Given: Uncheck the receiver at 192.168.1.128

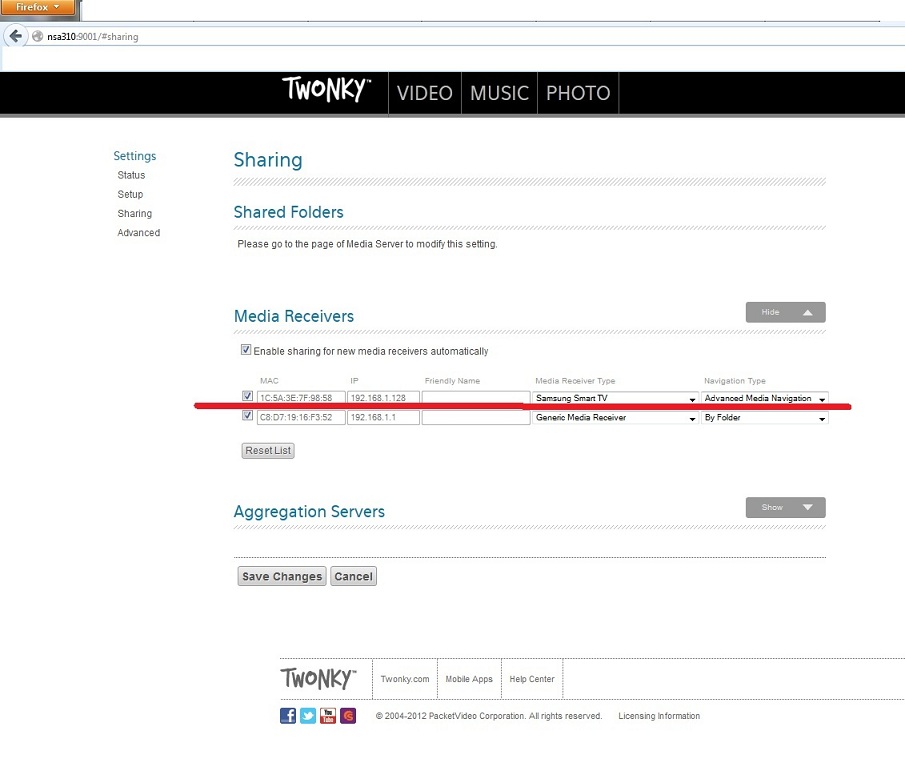Looking at the screenshot, I should click(247, 396).
